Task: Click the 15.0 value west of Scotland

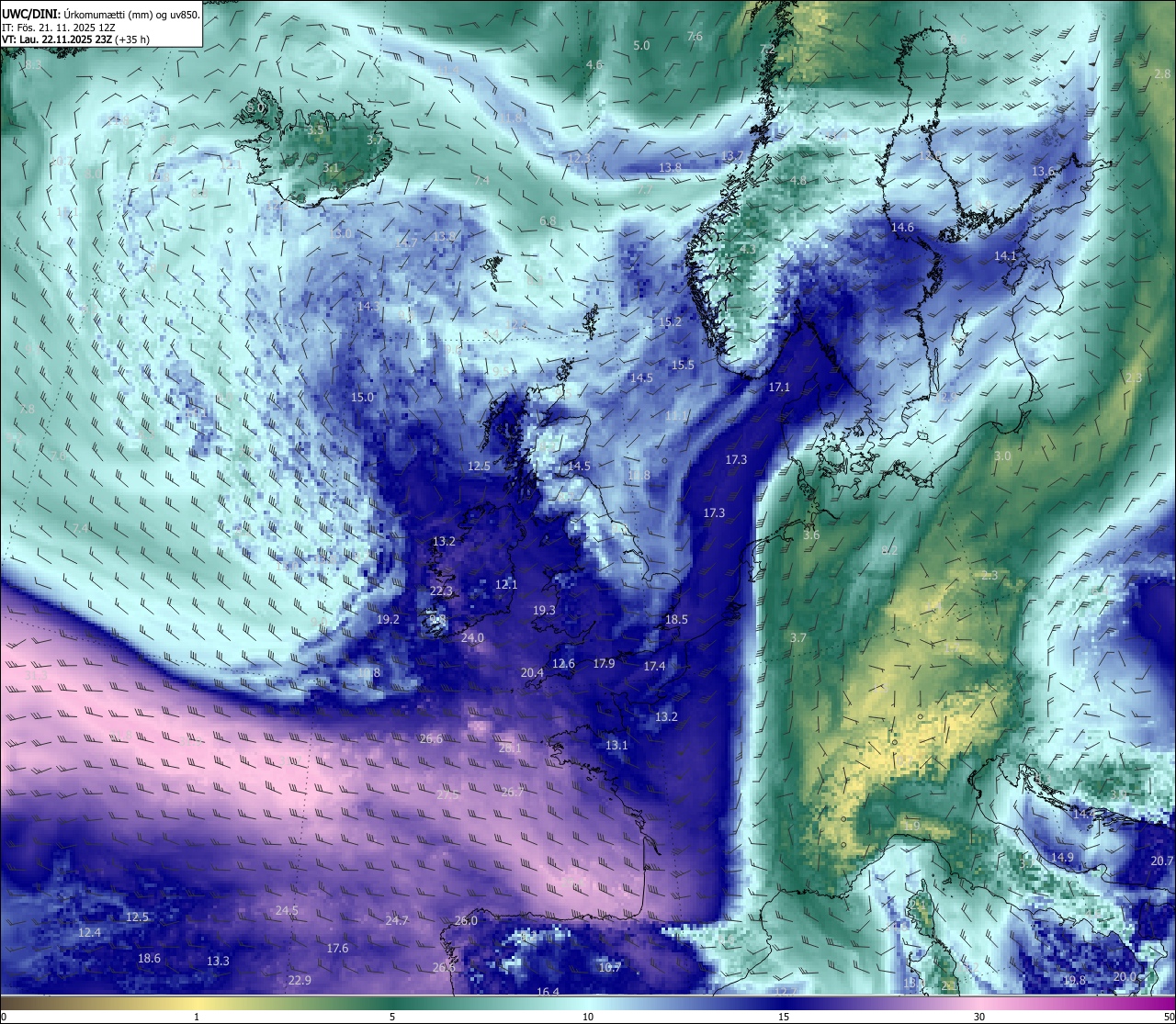Action: [x=363, y=398]
